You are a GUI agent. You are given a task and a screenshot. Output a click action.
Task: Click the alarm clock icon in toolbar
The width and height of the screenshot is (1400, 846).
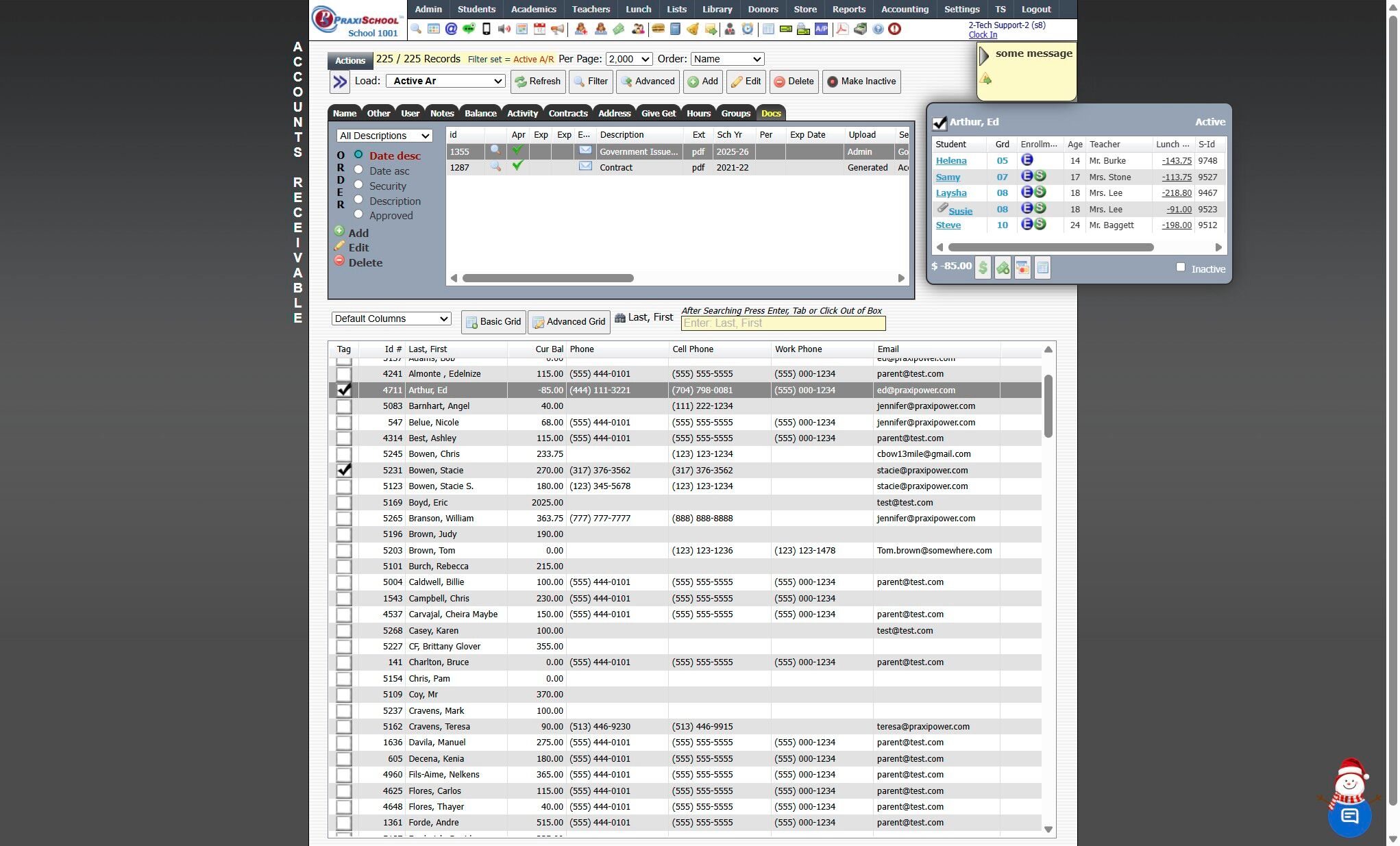point(748,29)
